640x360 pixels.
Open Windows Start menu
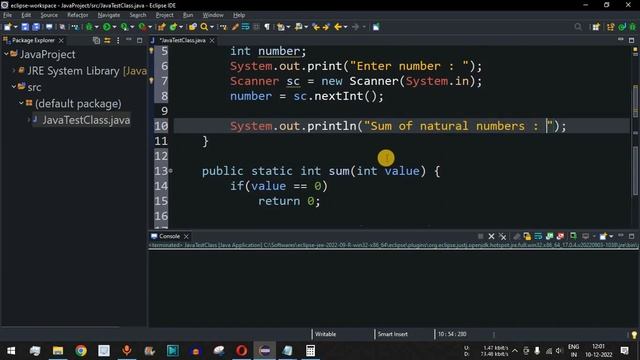[x=11, y=351]
